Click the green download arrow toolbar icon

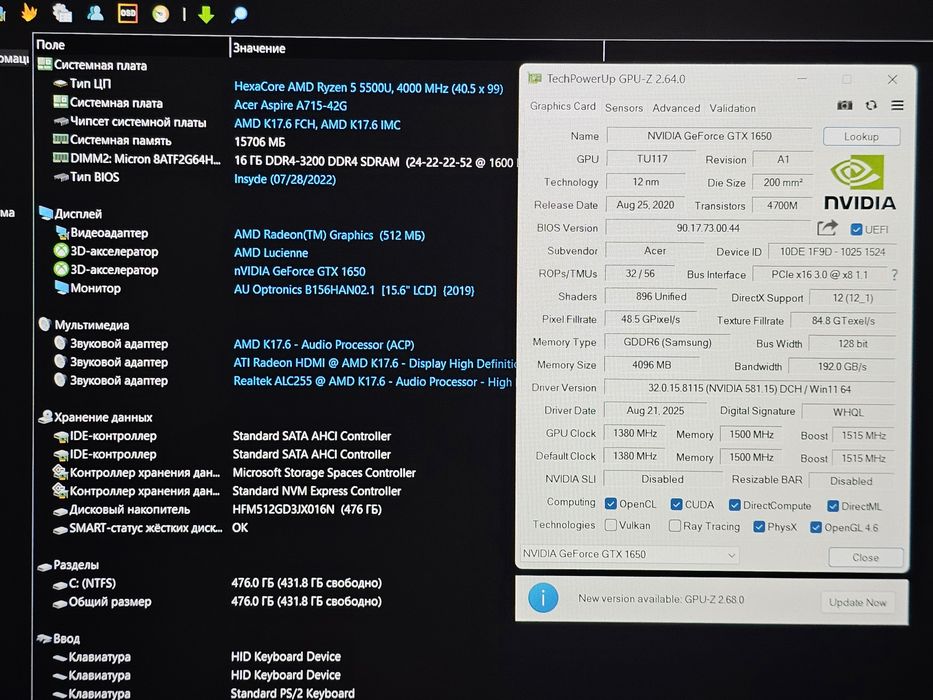206,14
